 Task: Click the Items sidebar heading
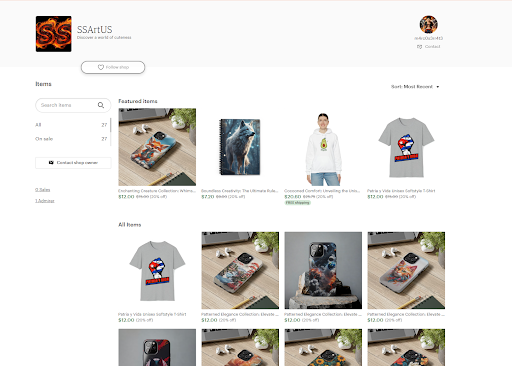43,84
